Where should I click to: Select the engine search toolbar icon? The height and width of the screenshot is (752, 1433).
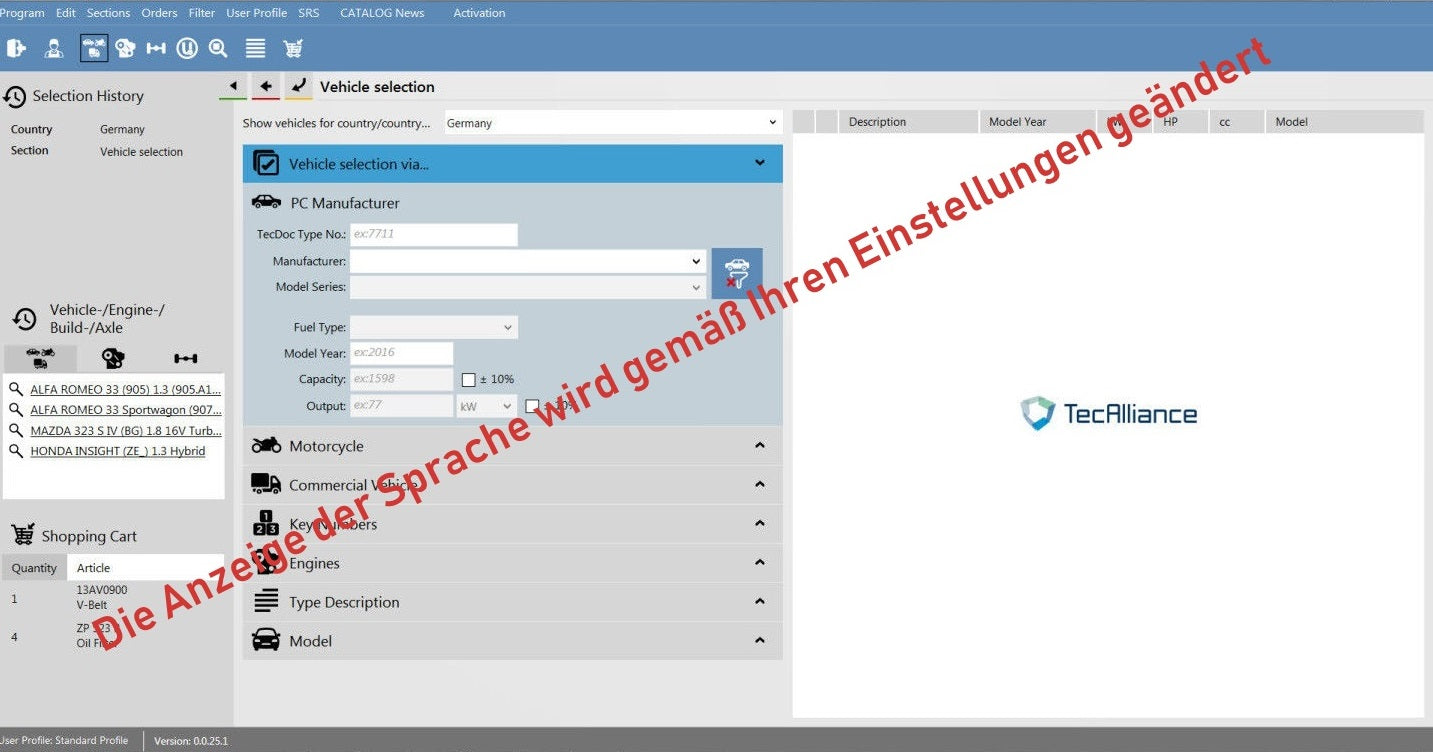point(125,48)
